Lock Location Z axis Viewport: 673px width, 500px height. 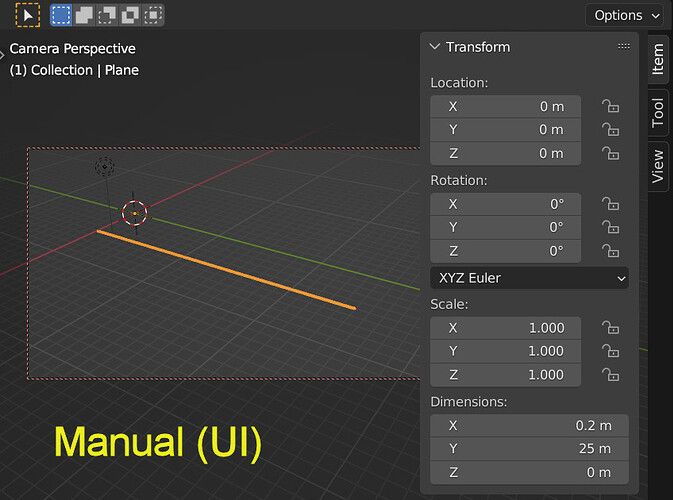(610, 153)
